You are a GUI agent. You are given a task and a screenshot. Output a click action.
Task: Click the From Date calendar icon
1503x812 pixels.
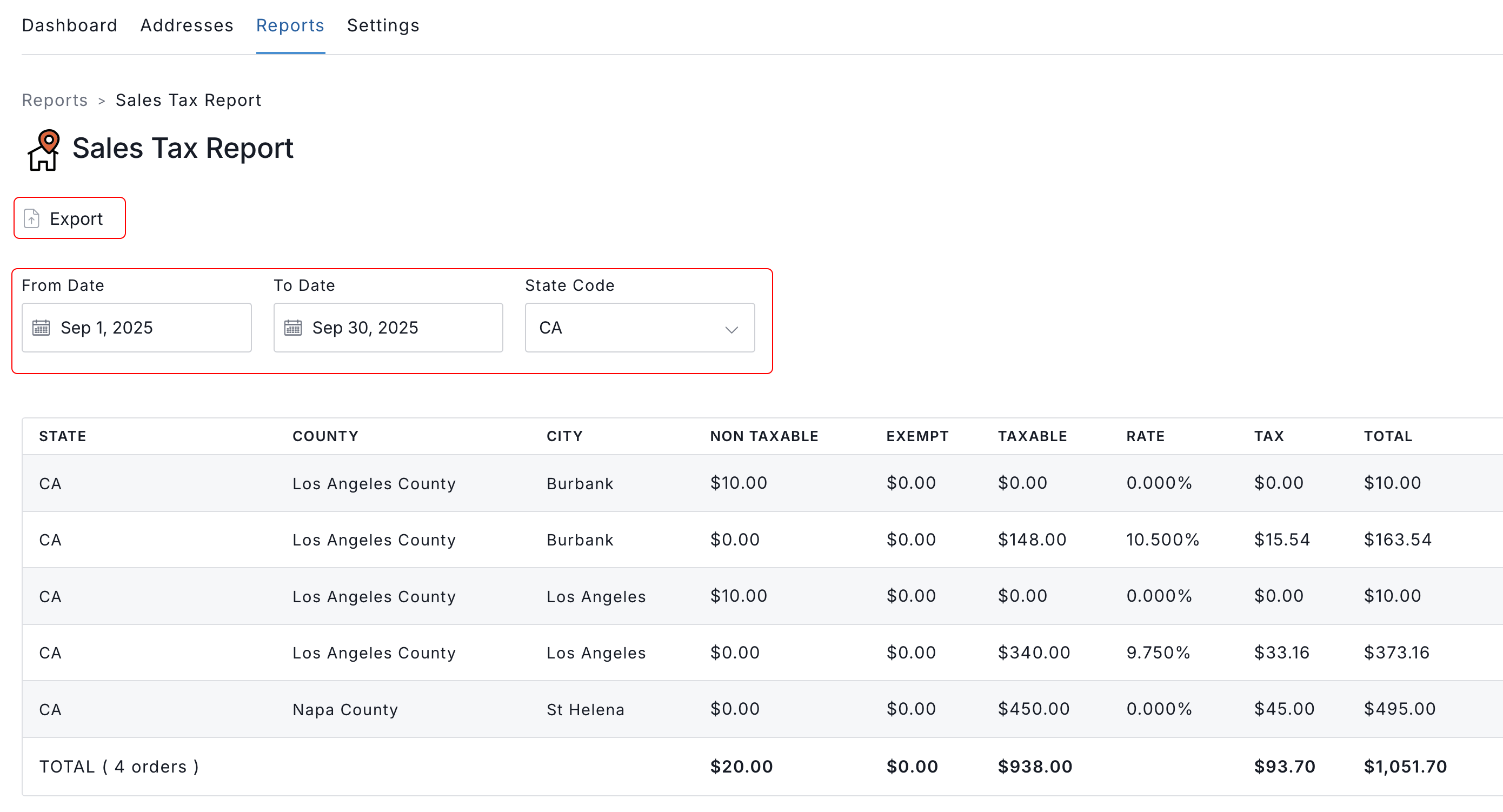(41, 328)
